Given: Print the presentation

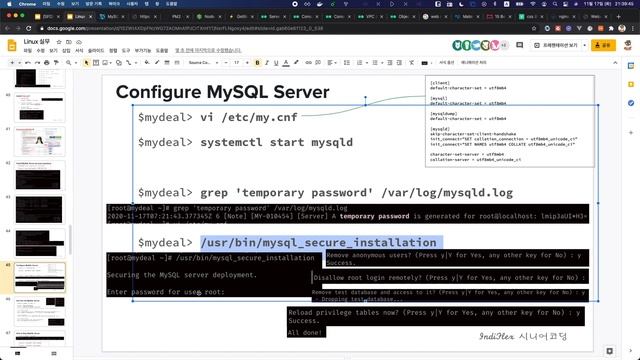Looking at the screenshot, I should click(47, 63).
